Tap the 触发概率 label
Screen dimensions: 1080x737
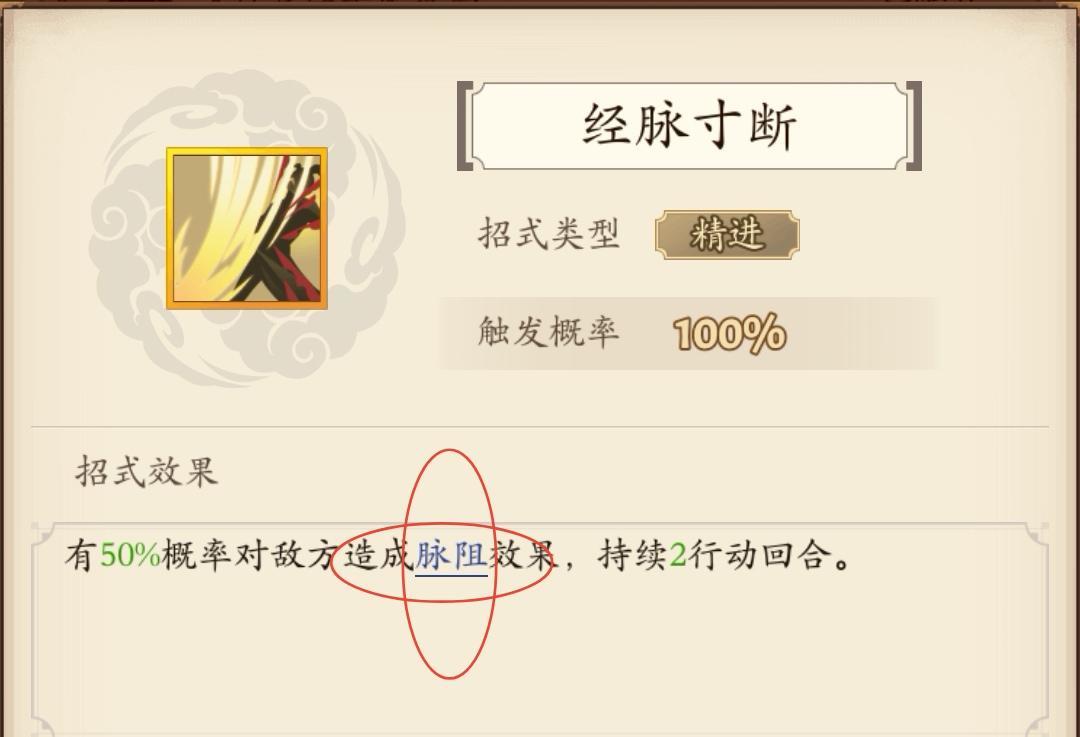(549, 332)
